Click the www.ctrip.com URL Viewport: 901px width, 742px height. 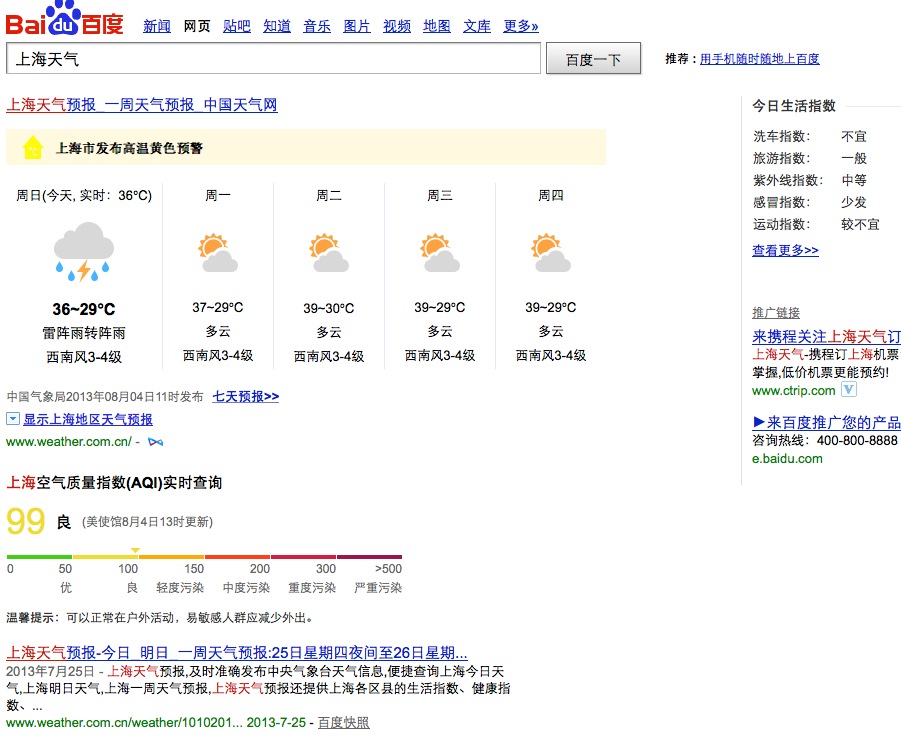pyautogui.click(x=794, y=390)
